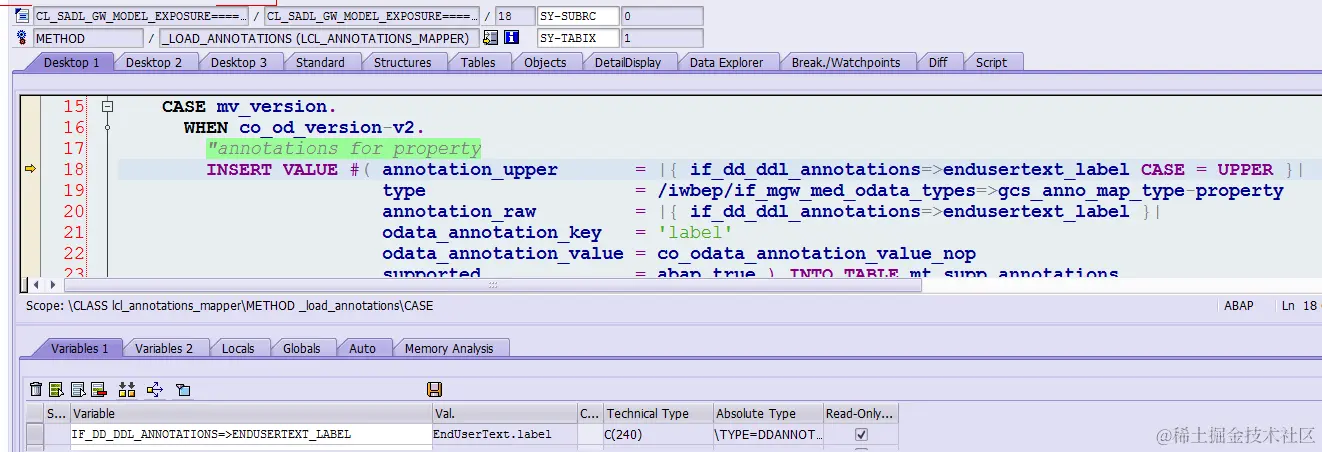Viewport: 1322px width, 452px height.
Task: Click the navigate-to-source icon after _LOAD_ANNOTATIONS
Action: click(490, 38)
